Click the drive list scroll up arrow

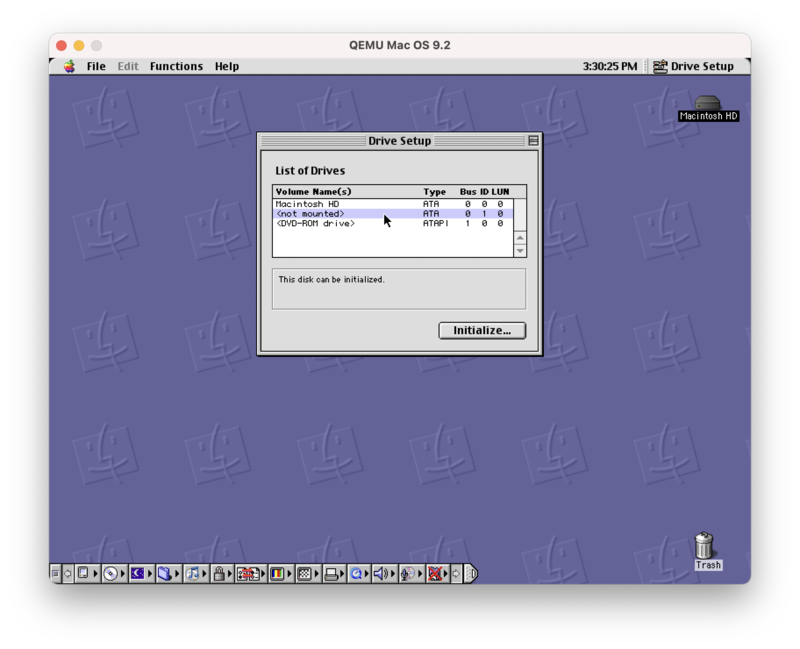coord(520,238)
